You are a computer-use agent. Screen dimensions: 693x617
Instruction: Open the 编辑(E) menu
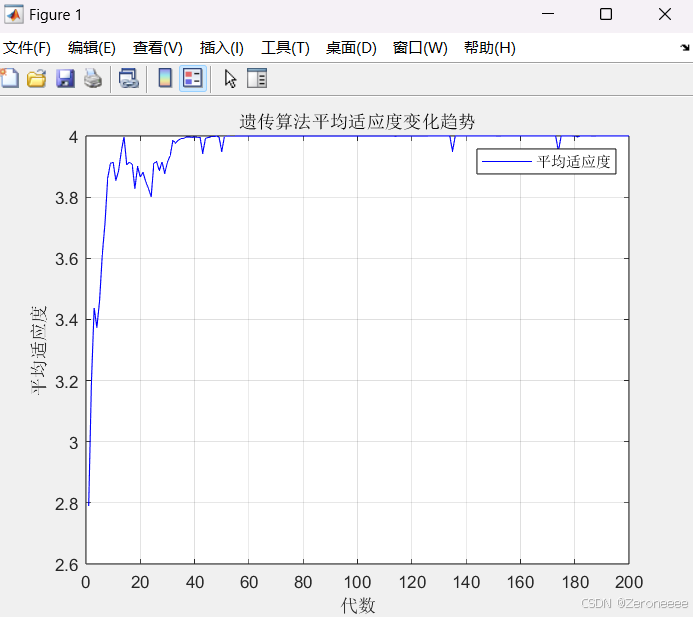91,48
